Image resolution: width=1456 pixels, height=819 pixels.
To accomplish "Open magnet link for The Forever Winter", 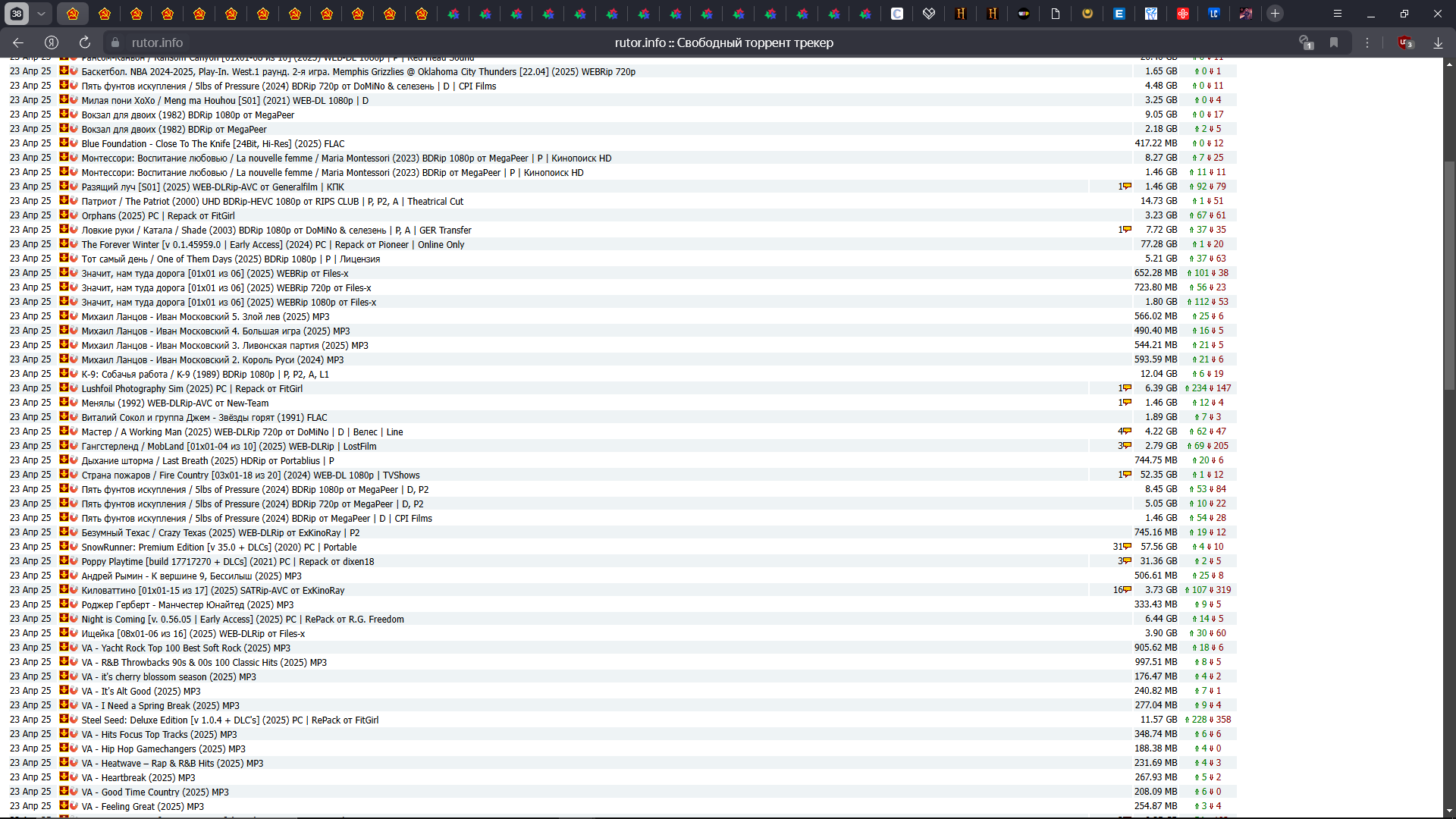I will pos(74,244).
